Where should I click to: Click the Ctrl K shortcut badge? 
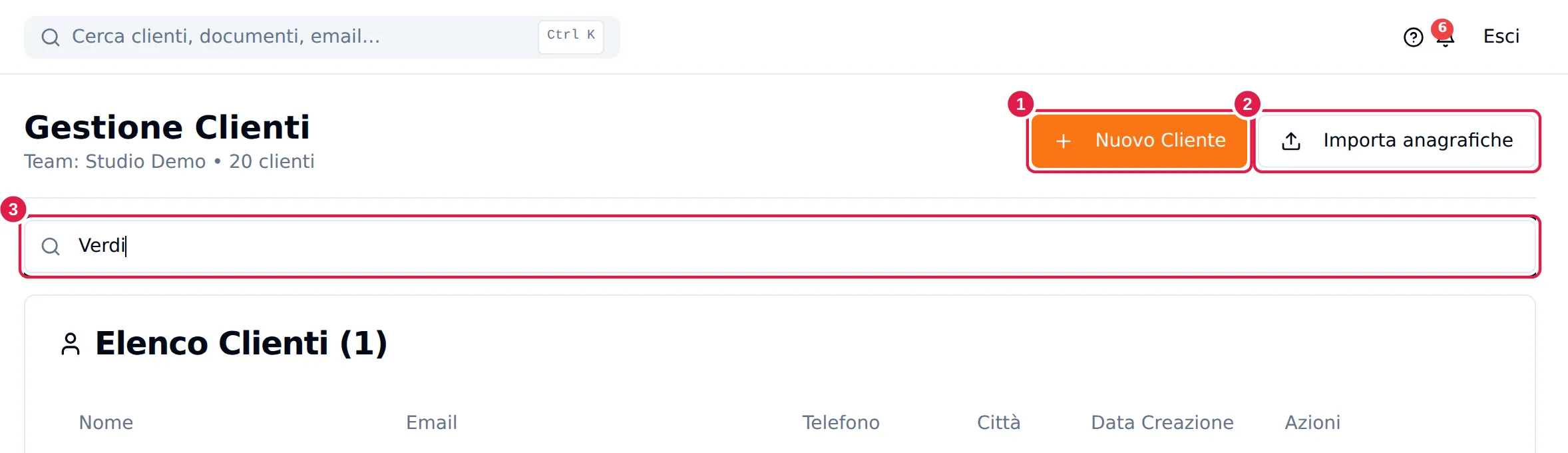click(571, 37)
